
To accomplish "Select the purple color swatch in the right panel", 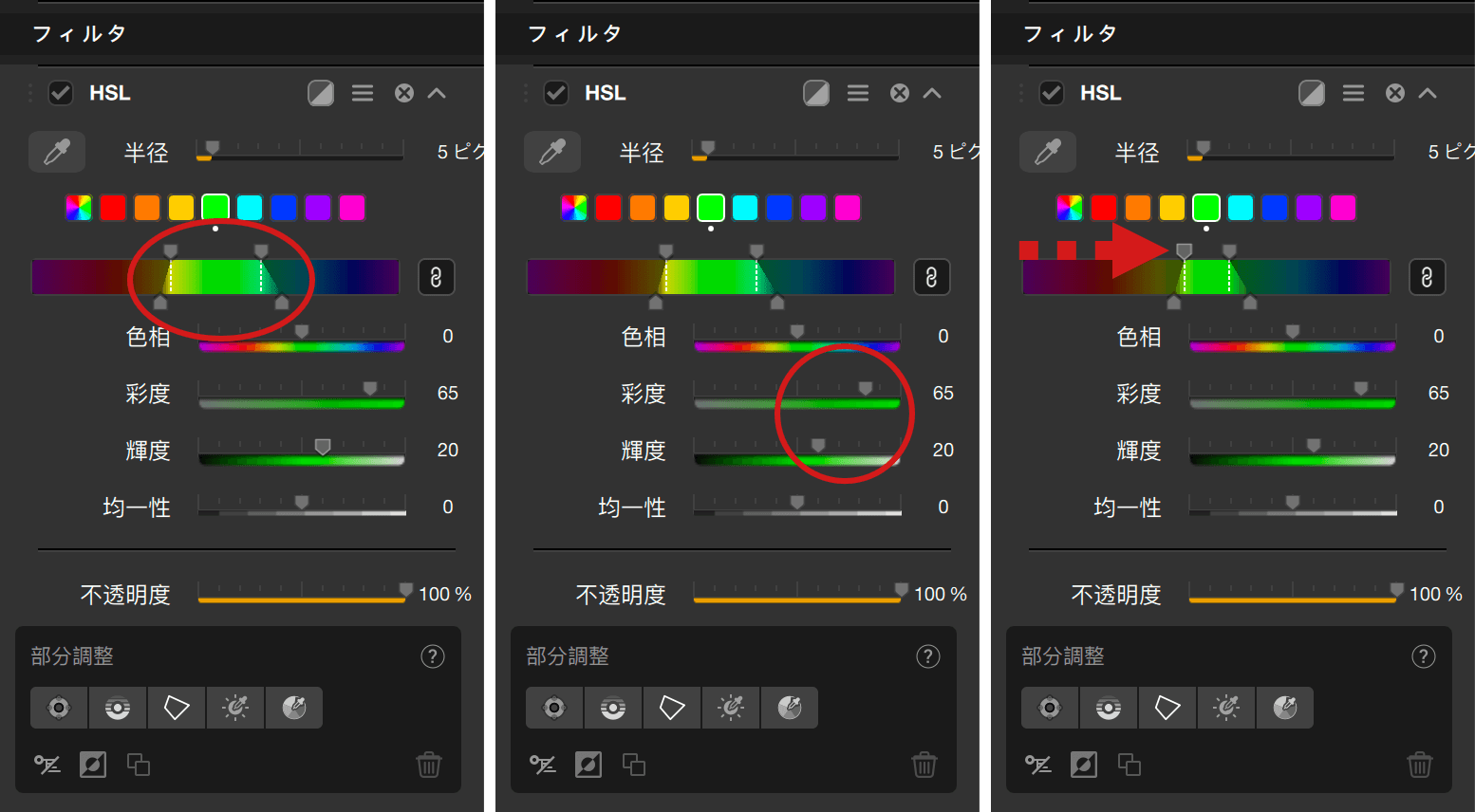I will 1309,208.
